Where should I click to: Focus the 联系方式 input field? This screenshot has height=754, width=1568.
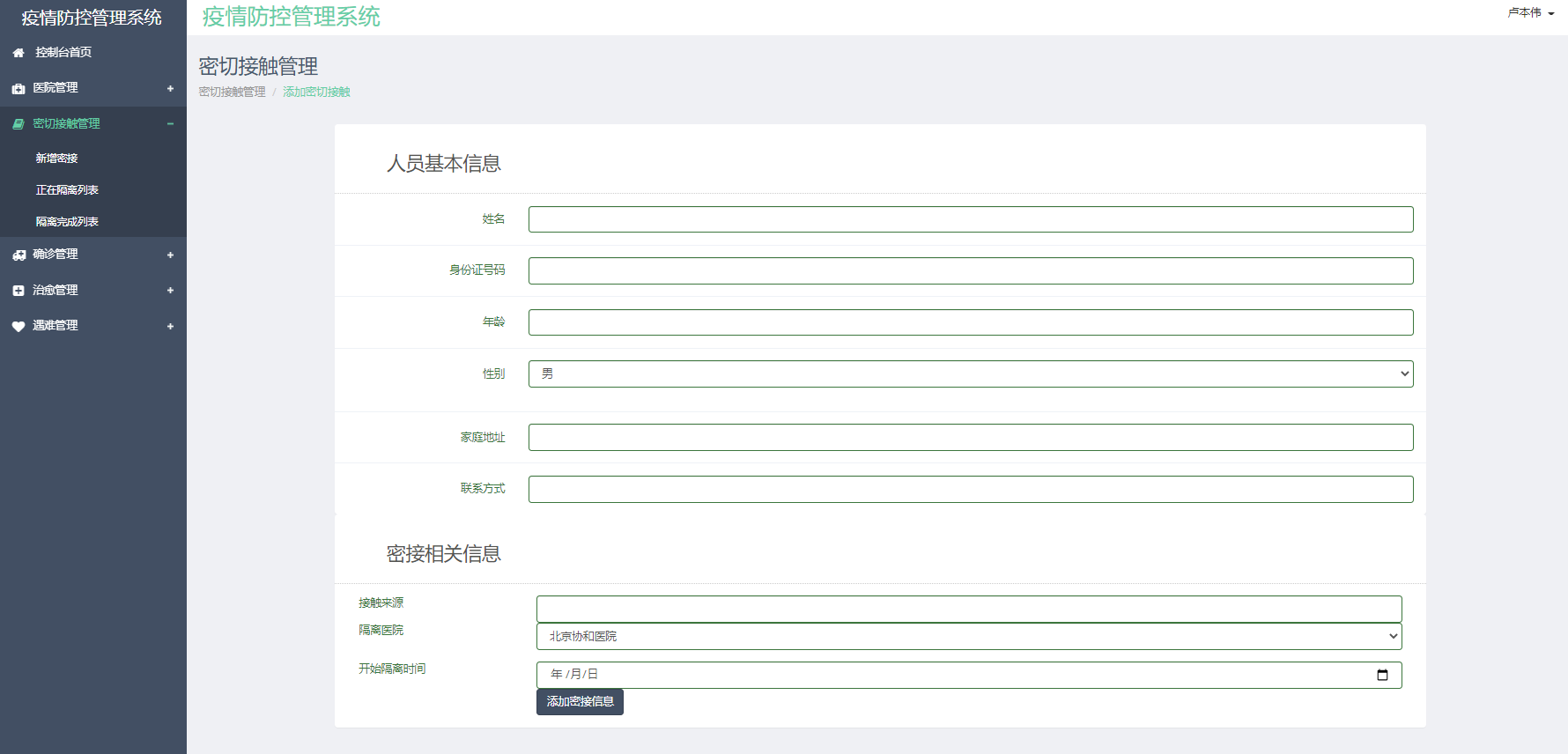click(x=971, y=489)
